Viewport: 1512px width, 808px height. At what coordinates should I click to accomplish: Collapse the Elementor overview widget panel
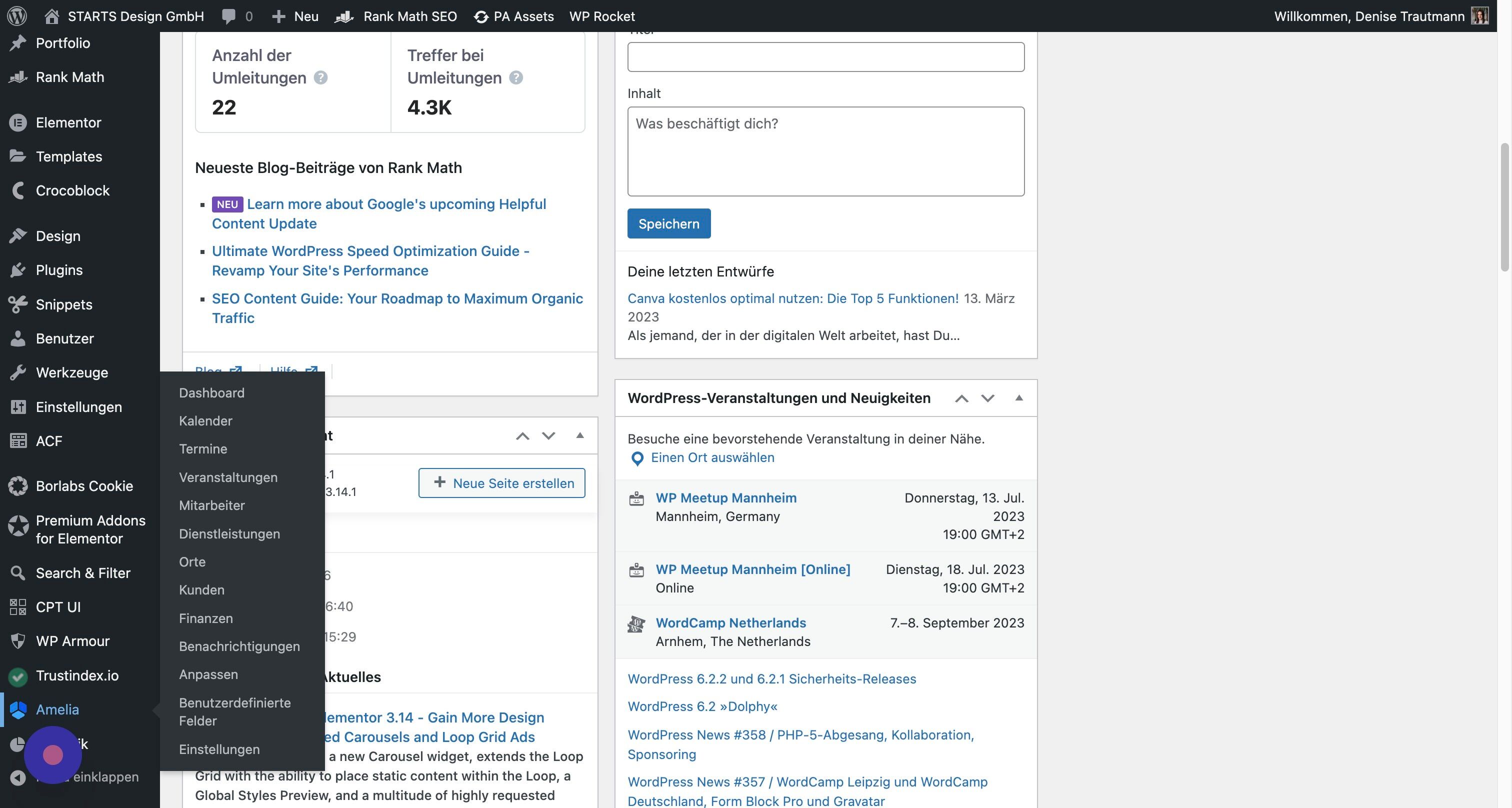(580, 435)
